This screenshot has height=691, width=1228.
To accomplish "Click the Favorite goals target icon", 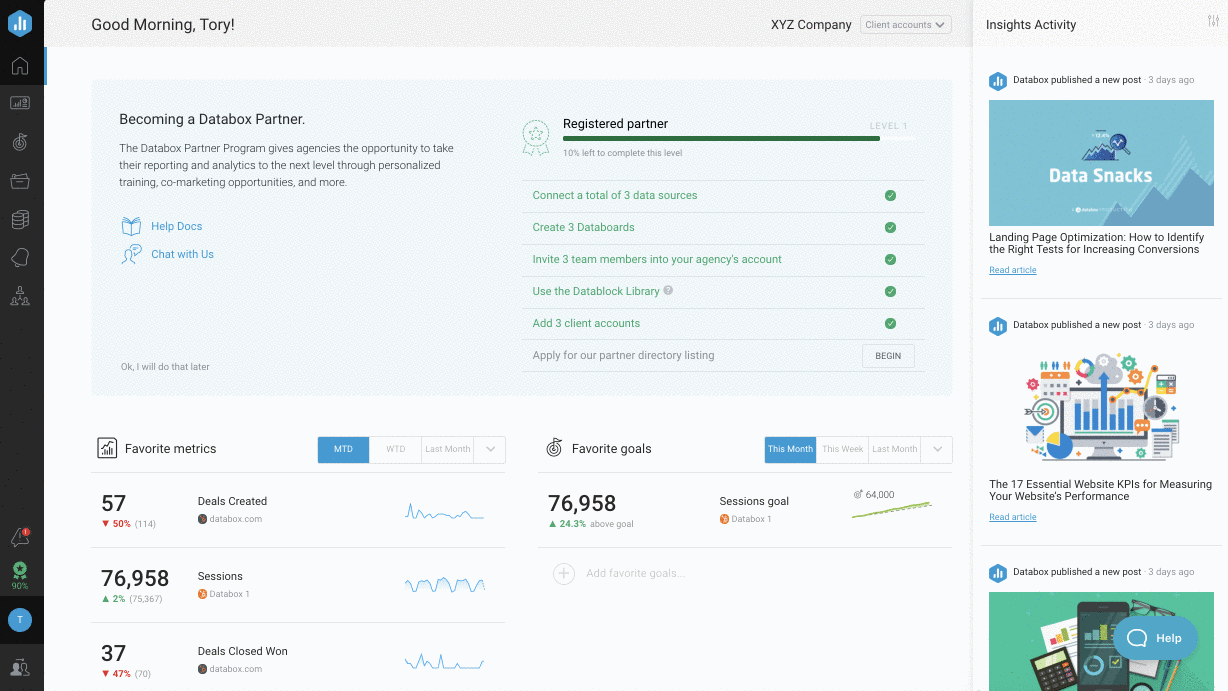I will (x=554, y=448).
